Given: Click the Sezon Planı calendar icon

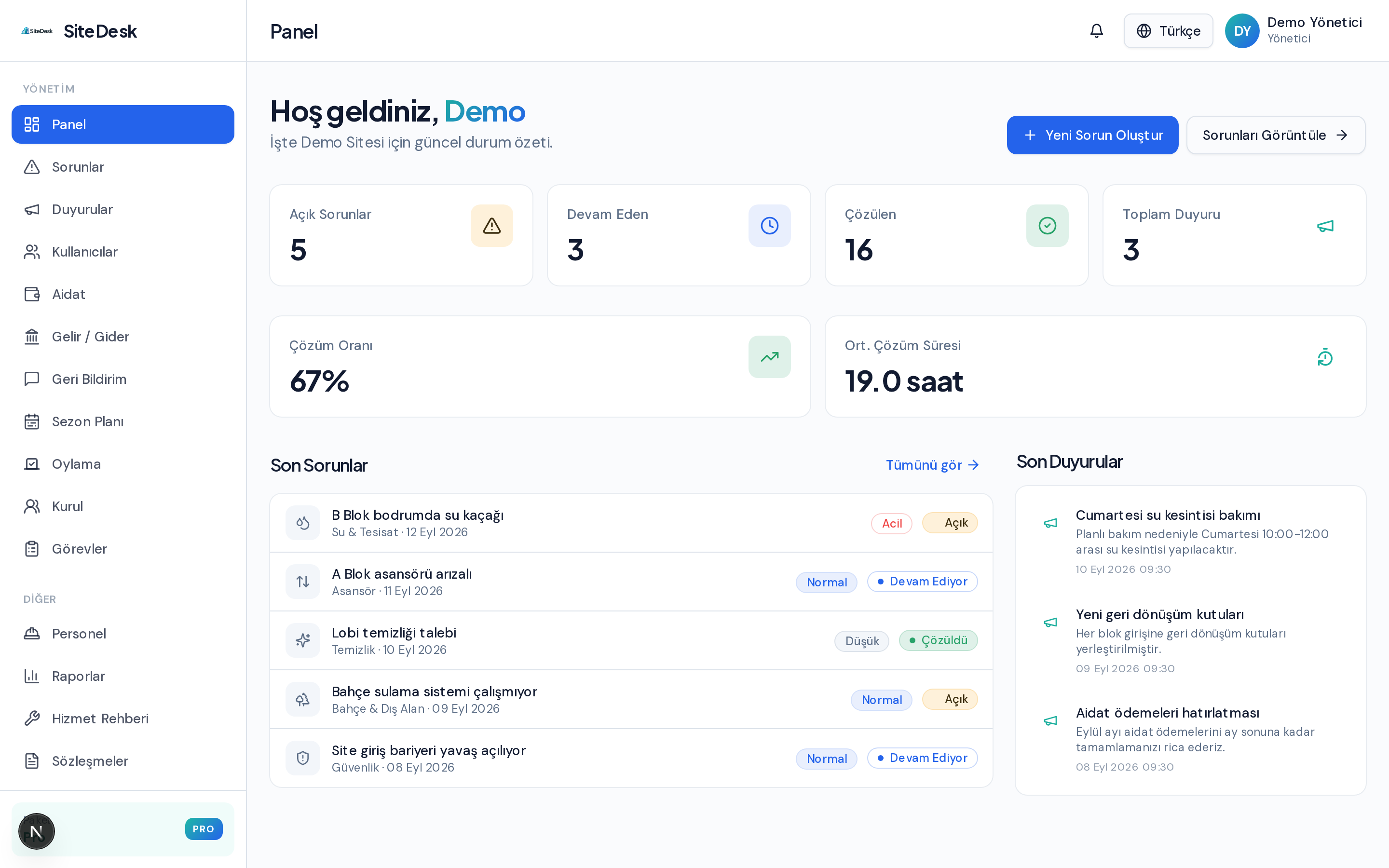Looking at the screenshot, I should click(x=32, y=422).
